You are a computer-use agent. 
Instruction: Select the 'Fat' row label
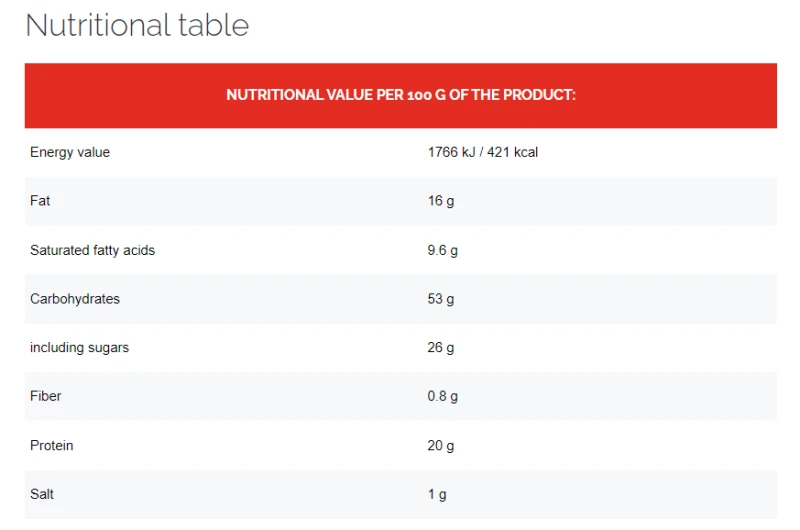coord(40,201)
